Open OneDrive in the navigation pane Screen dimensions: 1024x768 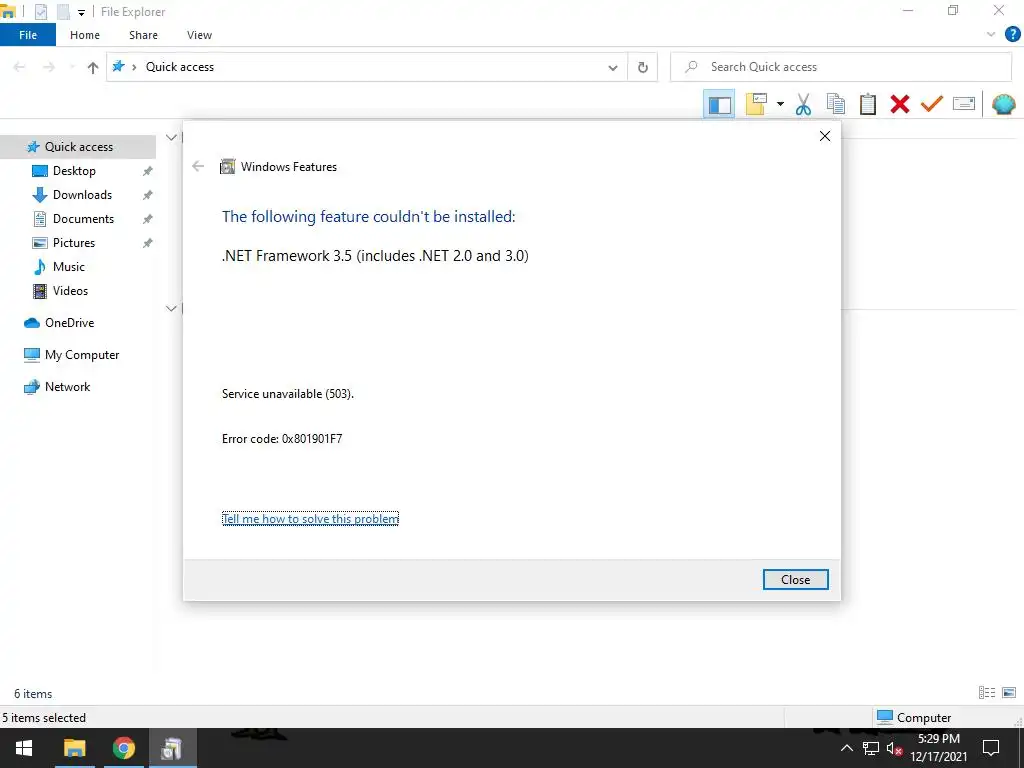coord(69,323)
